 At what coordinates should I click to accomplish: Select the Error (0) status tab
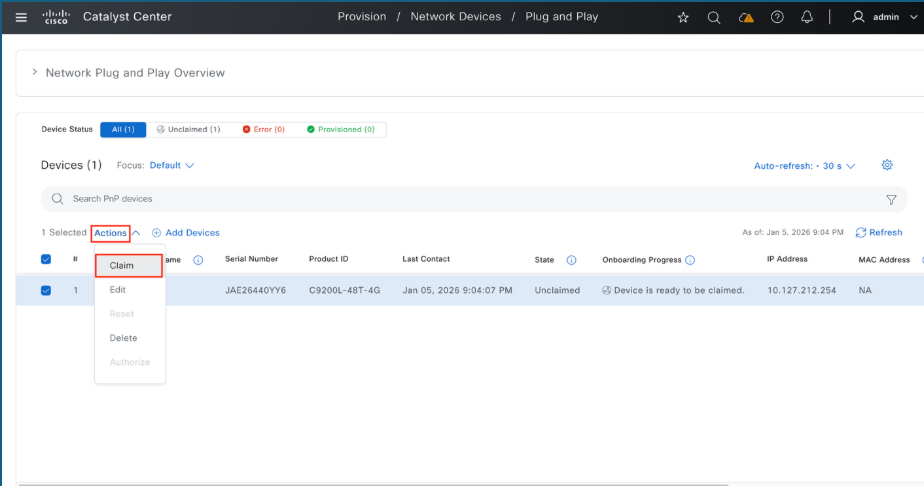coord(263,130)
